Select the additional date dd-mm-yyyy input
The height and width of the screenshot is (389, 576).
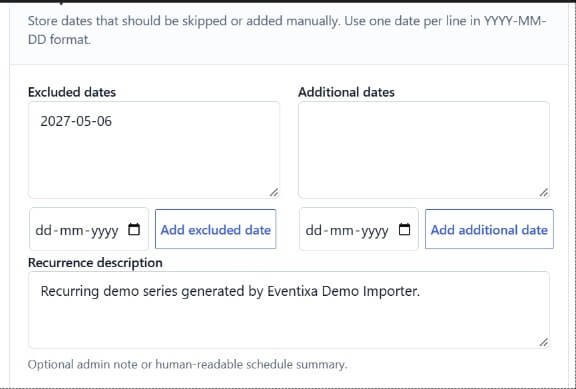point(359,229)
